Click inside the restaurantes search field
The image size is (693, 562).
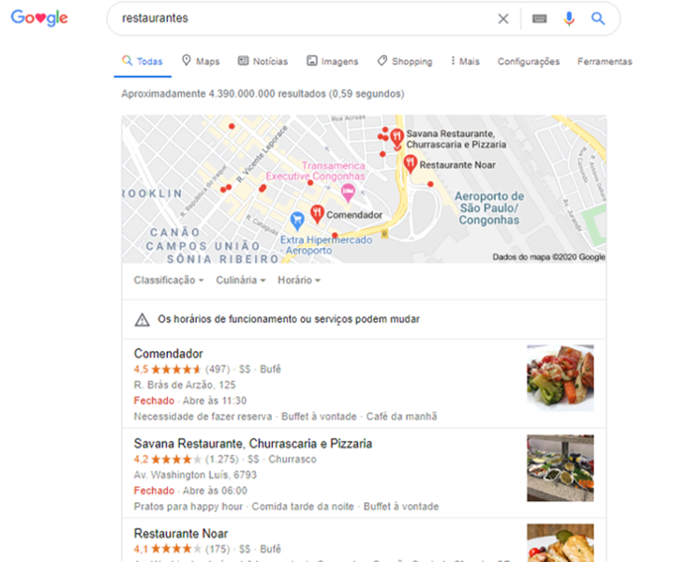pyautogui.click(x=305, y=19)
